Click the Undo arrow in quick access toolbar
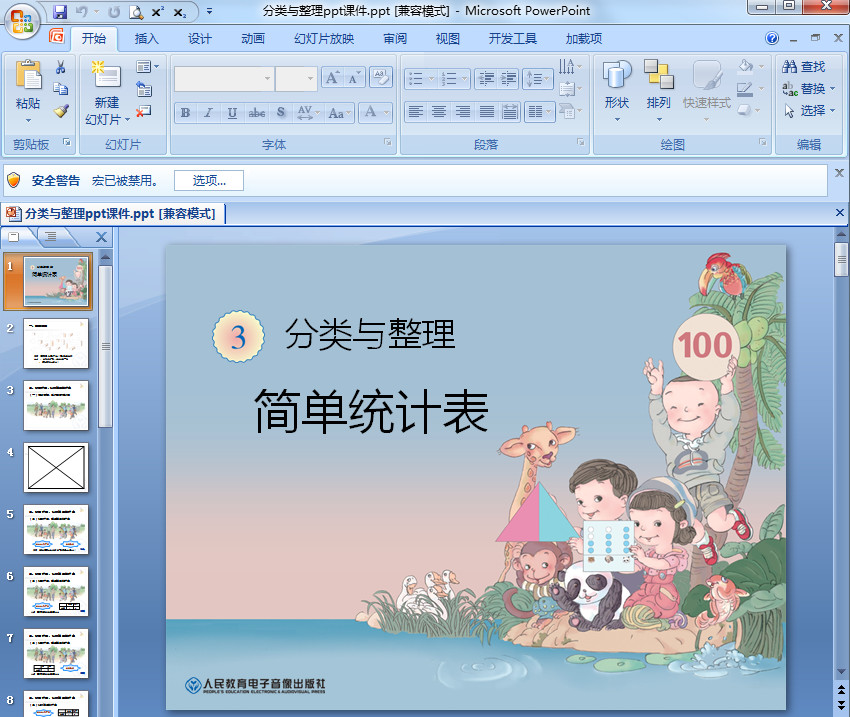Image resolution: width=850 pixels, height=717 pixels. pos(82,11)
